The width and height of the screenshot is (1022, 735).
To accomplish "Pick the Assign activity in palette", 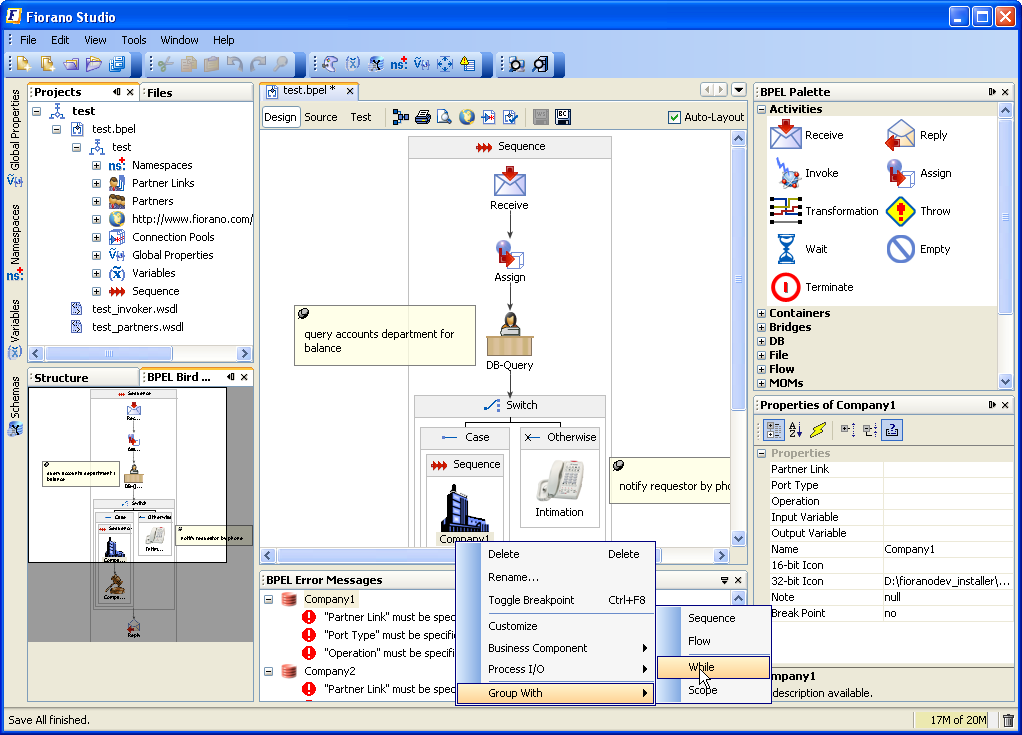I will pyautogui.click(x=919, y=173).
